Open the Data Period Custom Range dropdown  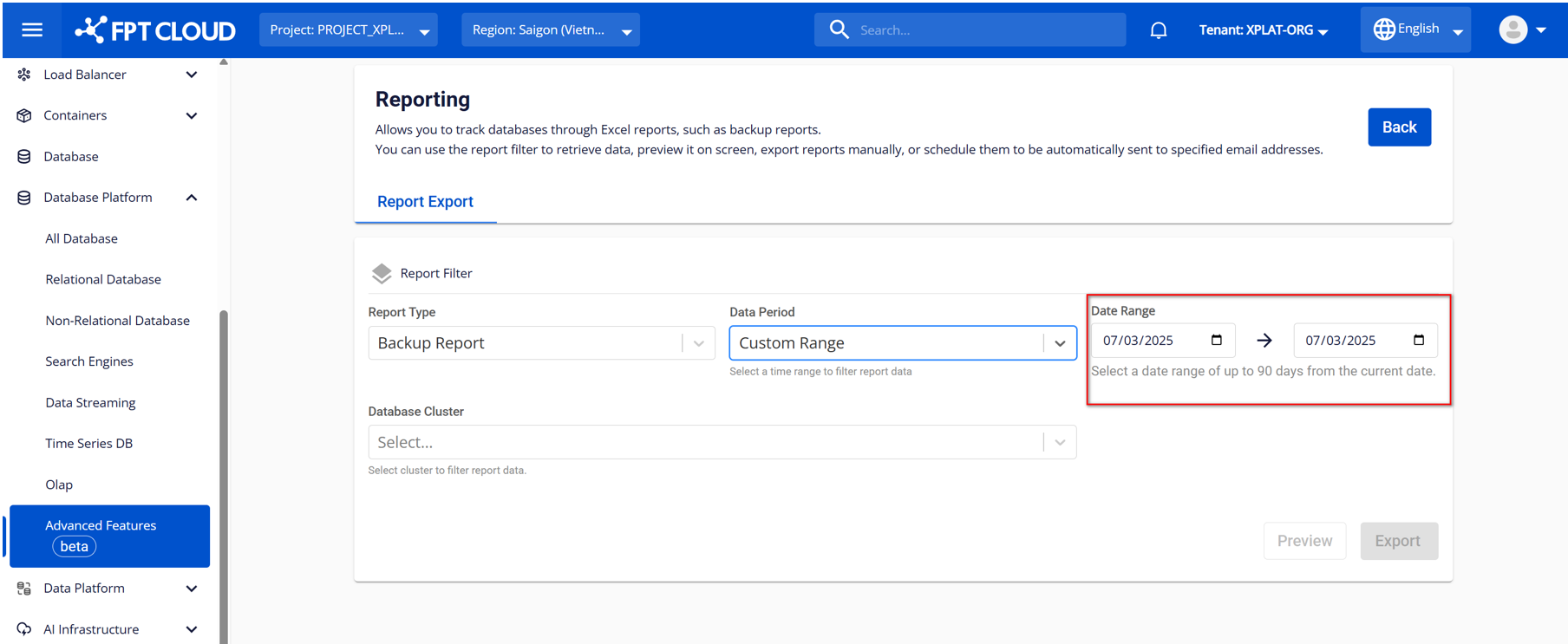[903, 343]
